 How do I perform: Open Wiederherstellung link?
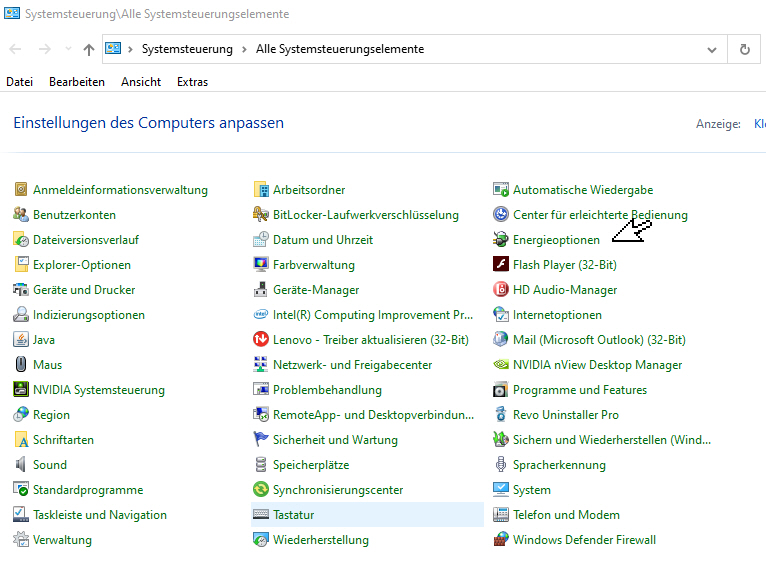320,540
